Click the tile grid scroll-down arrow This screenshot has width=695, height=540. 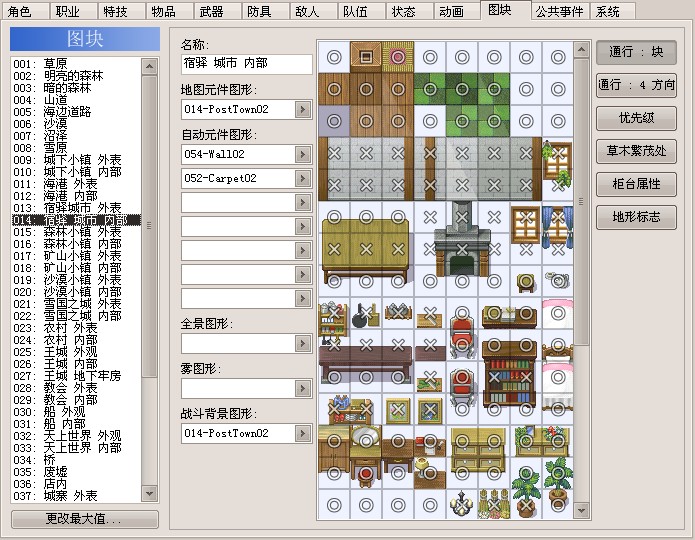[x=581, y=510]
